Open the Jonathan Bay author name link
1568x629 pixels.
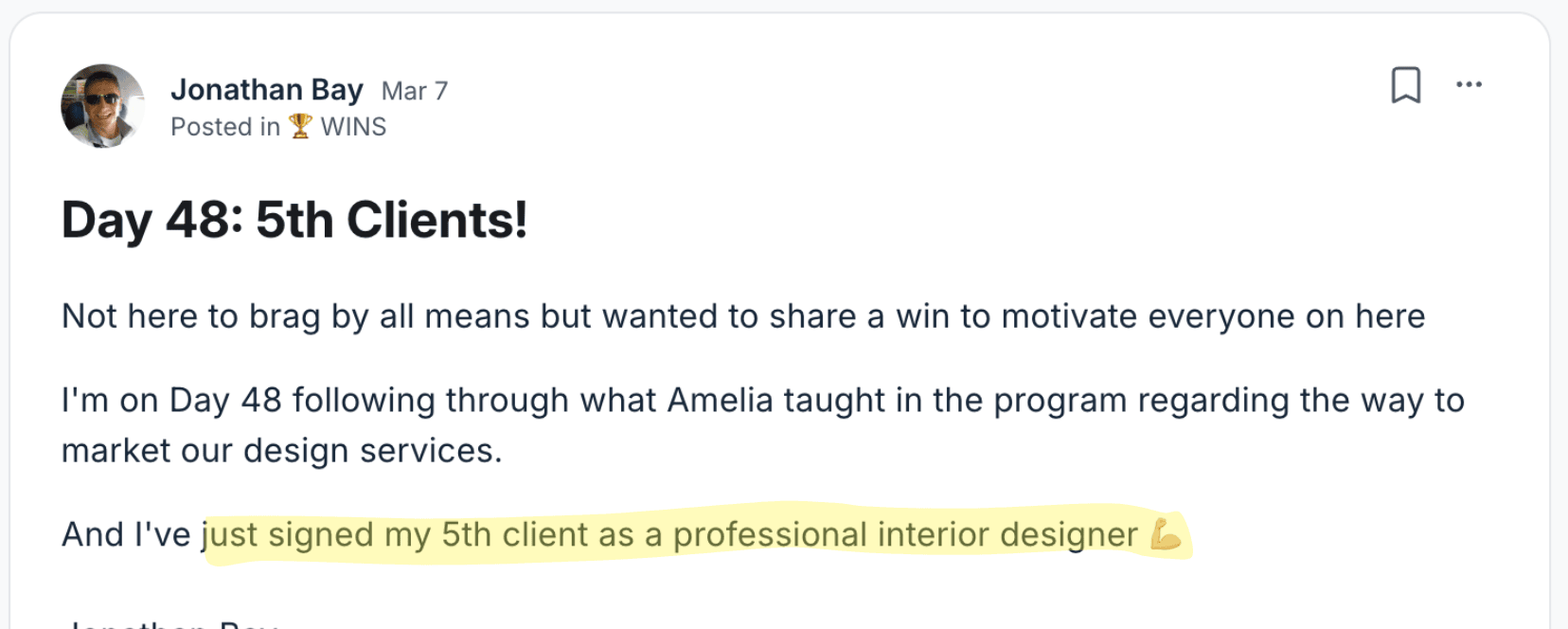click(266, 90)
